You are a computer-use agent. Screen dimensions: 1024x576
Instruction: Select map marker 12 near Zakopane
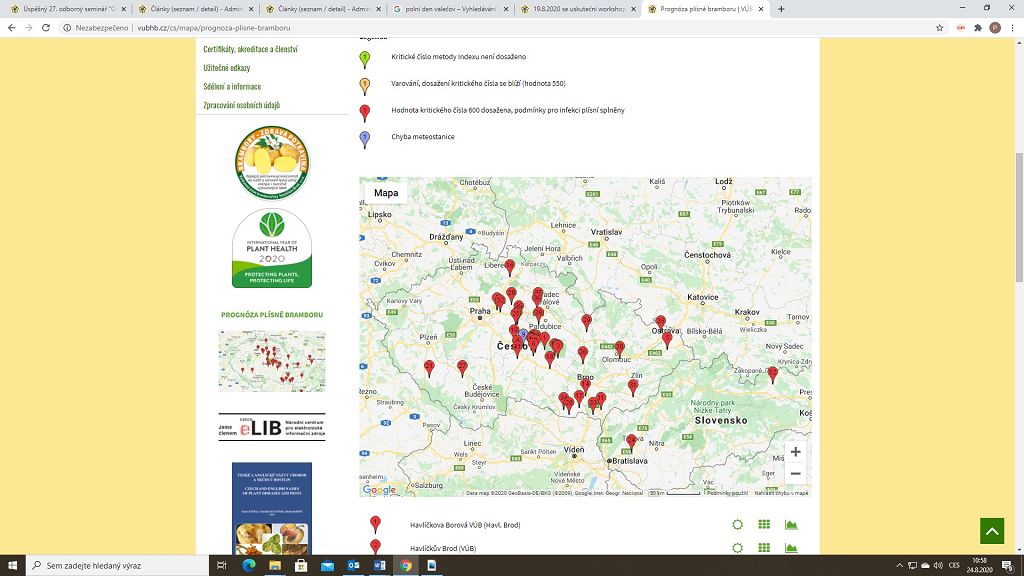[773, 375]
